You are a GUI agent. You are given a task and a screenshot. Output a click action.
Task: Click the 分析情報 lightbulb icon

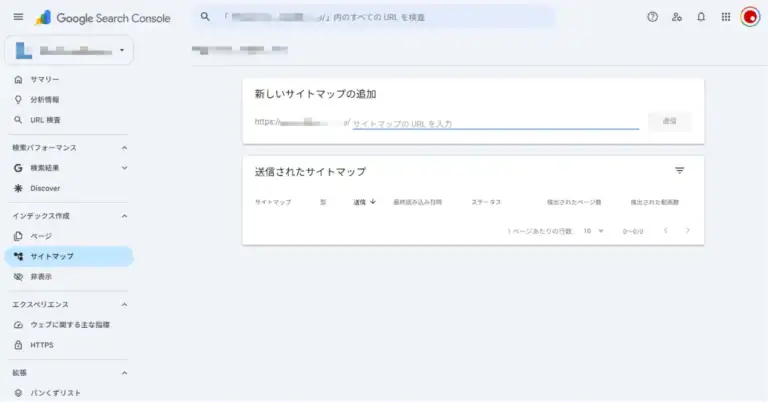18,99
